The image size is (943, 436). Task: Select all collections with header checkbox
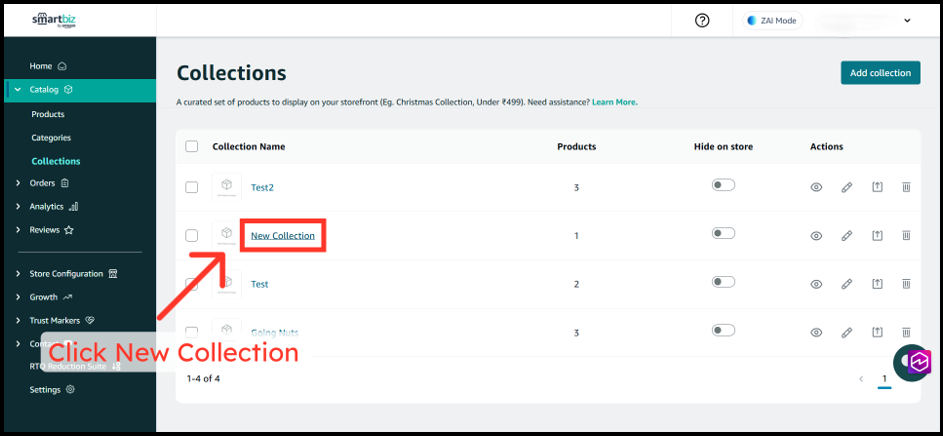tap(192, 146)
